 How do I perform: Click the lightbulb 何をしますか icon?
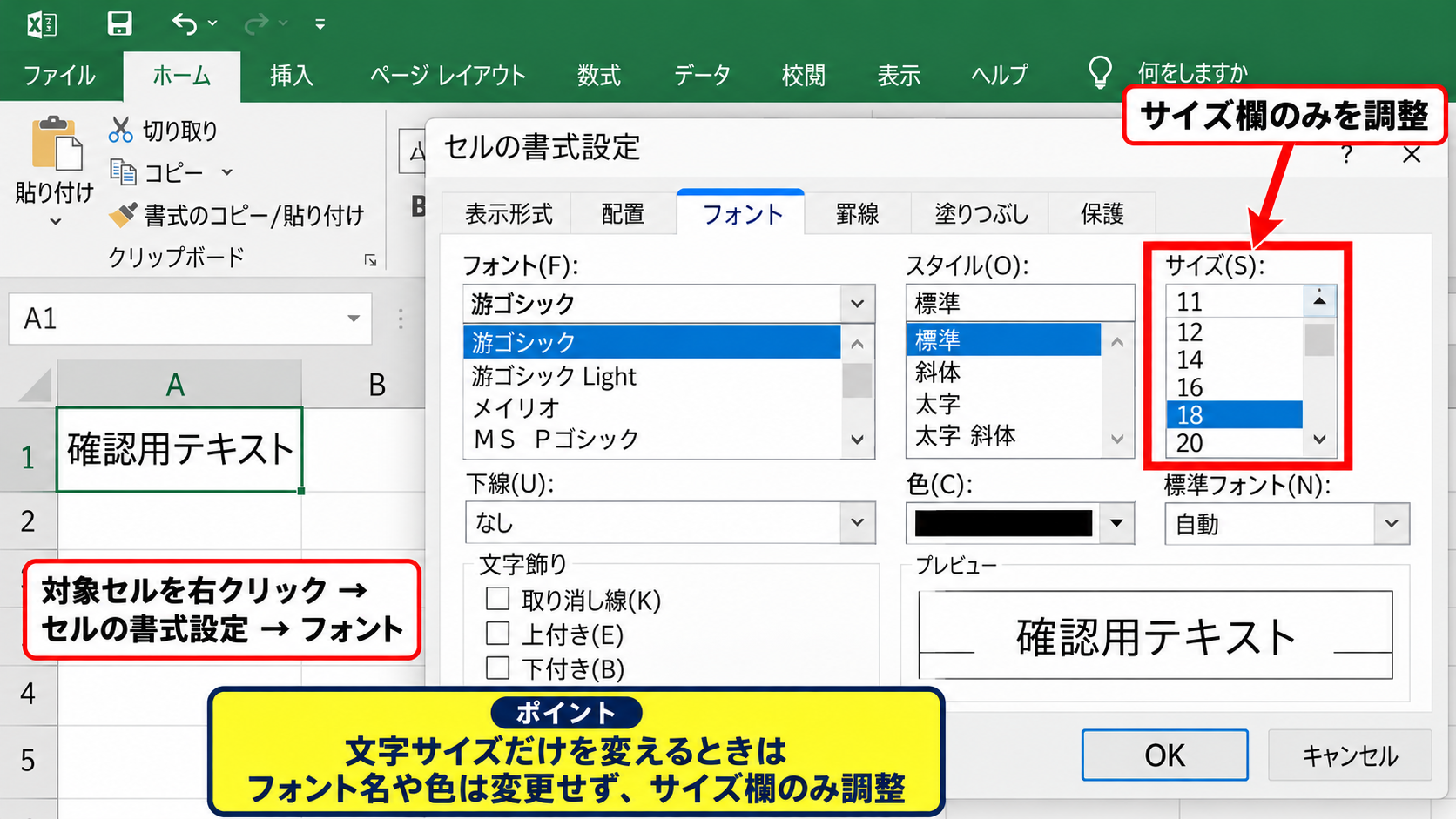(1100, 72)
